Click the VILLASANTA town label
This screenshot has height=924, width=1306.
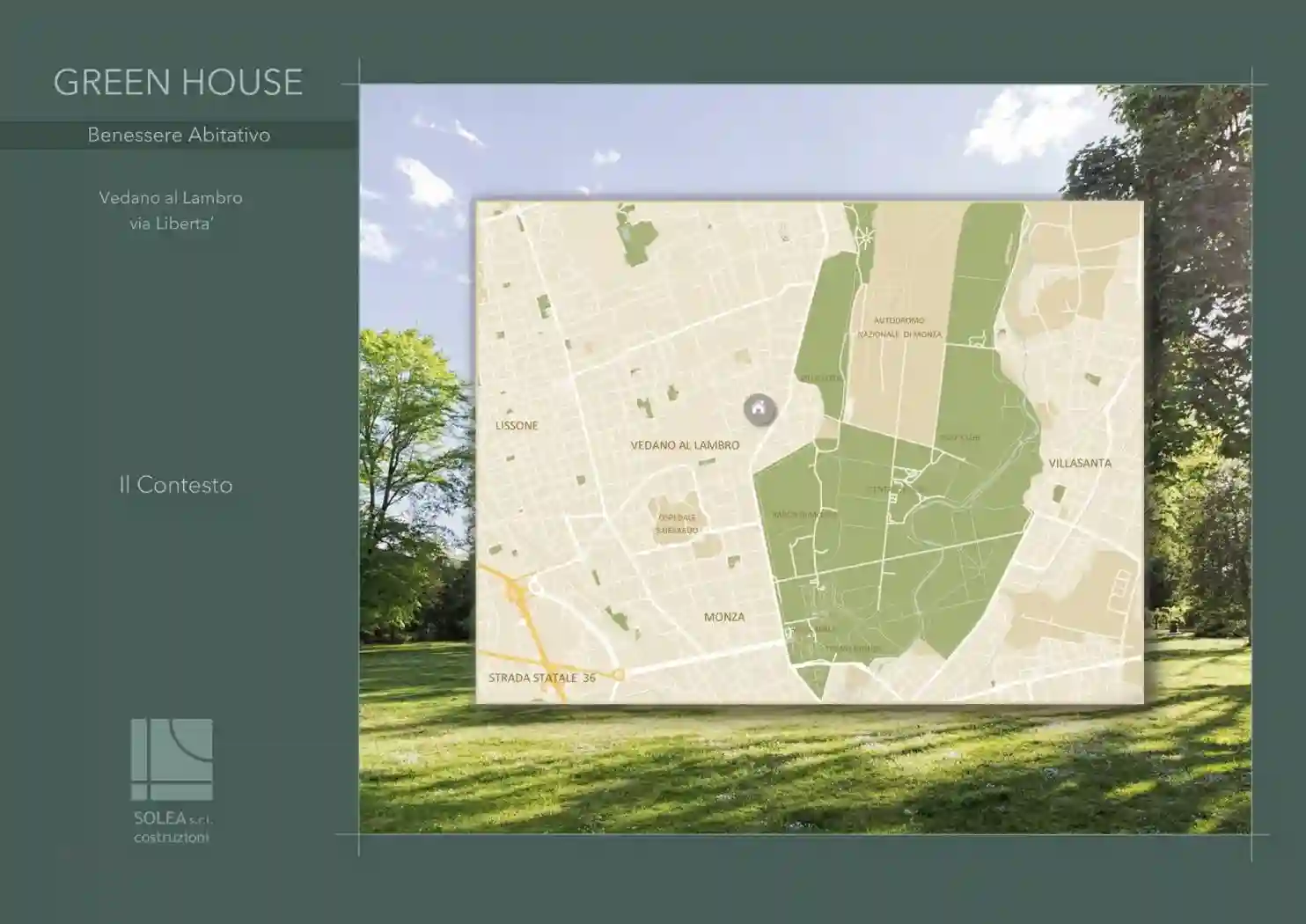point(1080,463)
